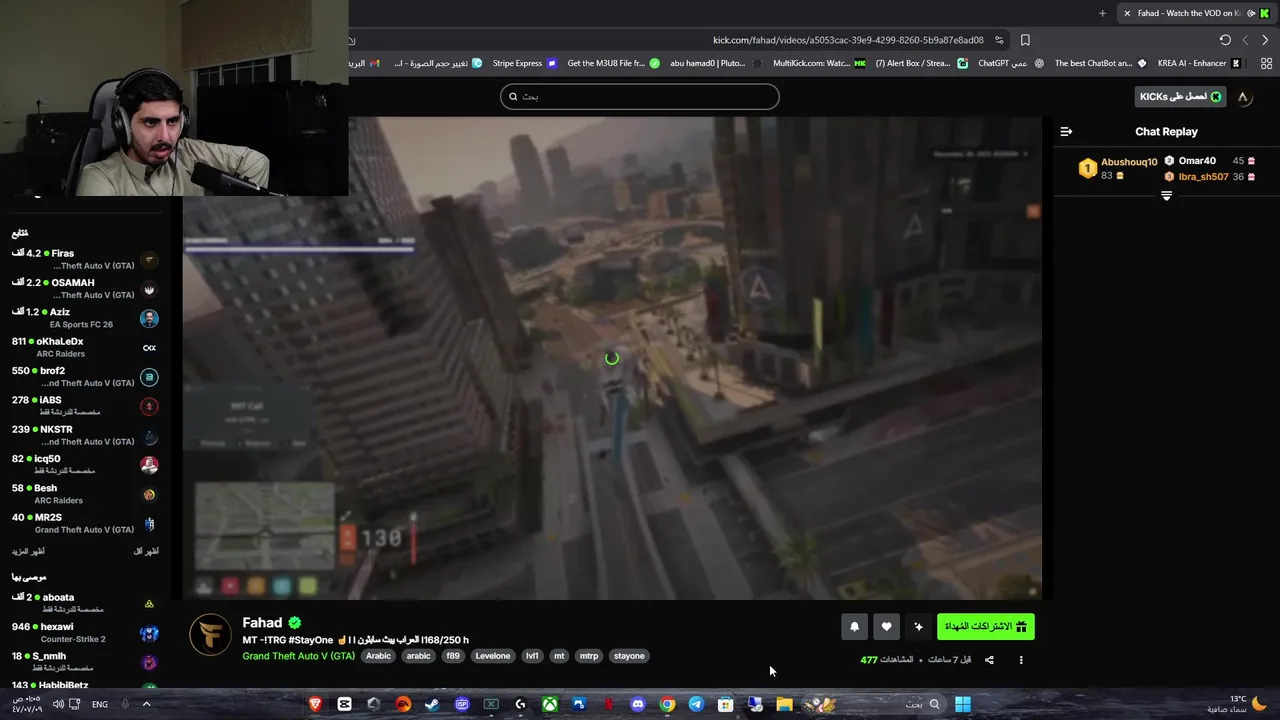The width and height of the screenshot is (1280, 720).
Task: Click the mtrp tag
Action: [589, 656]
